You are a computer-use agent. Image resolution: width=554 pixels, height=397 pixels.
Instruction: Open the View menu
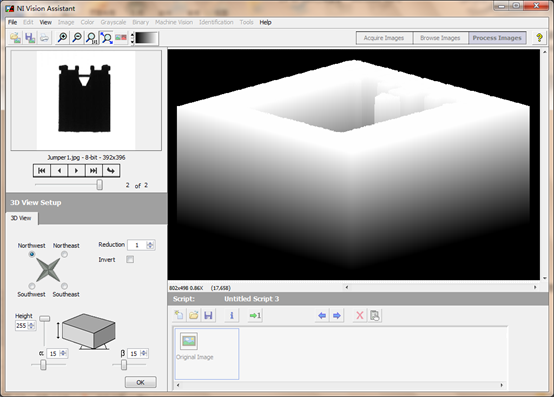coord(45,22)
